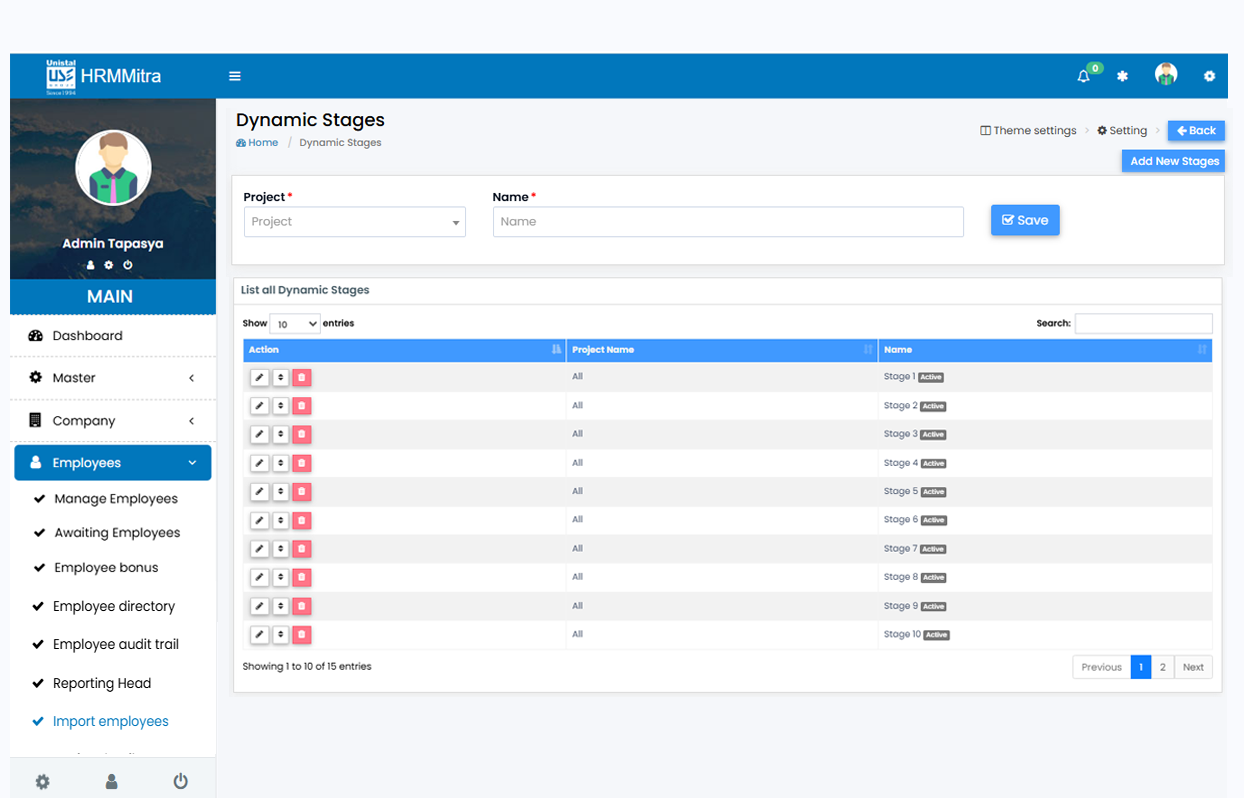Click the Add New Stages button
The height and width of the screenshot is (798, 1244).
coord(1174,161)
